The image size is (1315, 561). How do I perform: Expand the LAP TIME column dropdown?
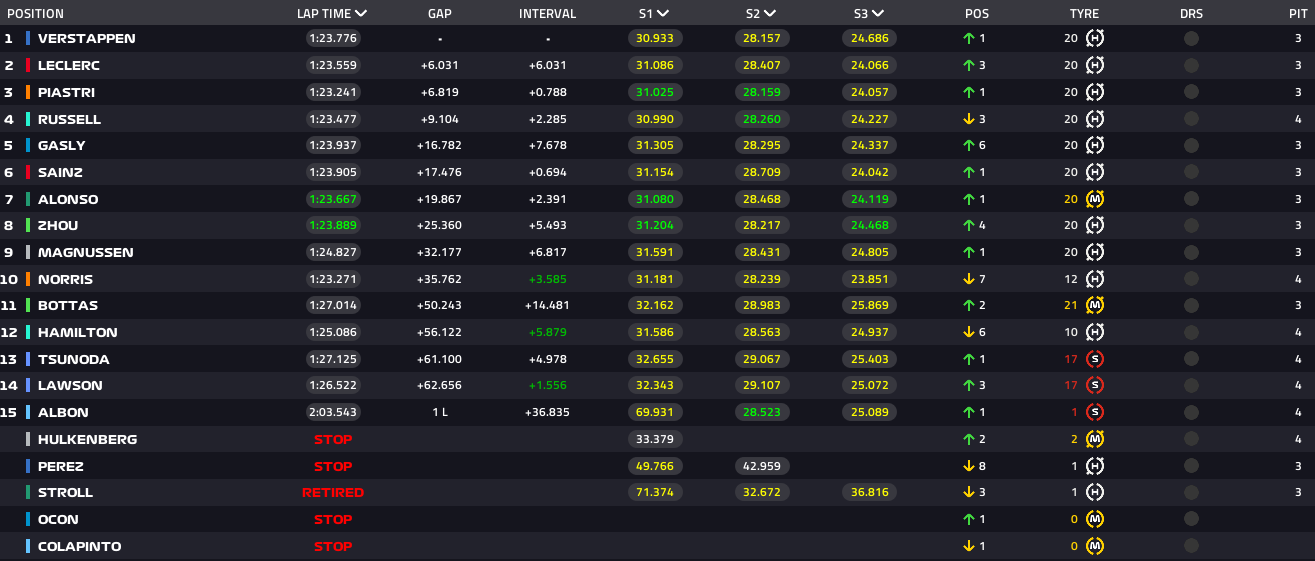coord(361,14)
